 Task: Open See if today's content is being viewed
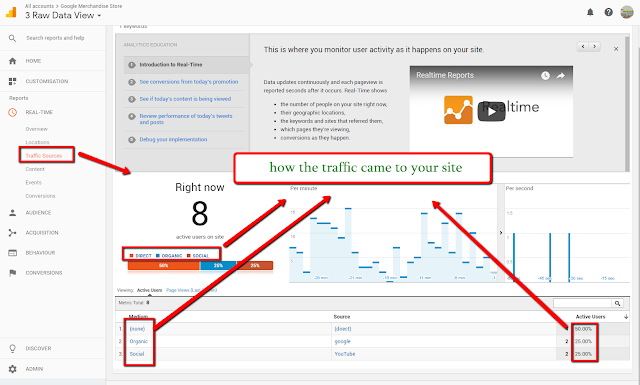tap(185, 99)
